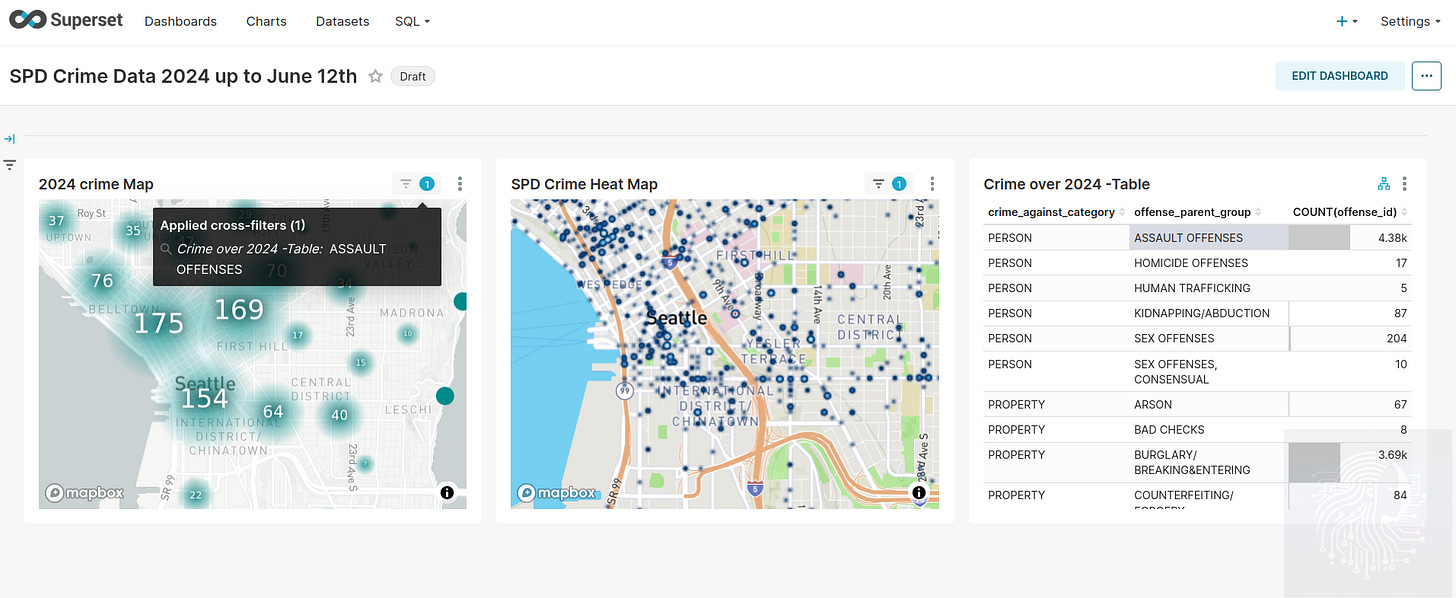Sort by crime_against_category column
1456x598 pixels.
pos(1056,212)
